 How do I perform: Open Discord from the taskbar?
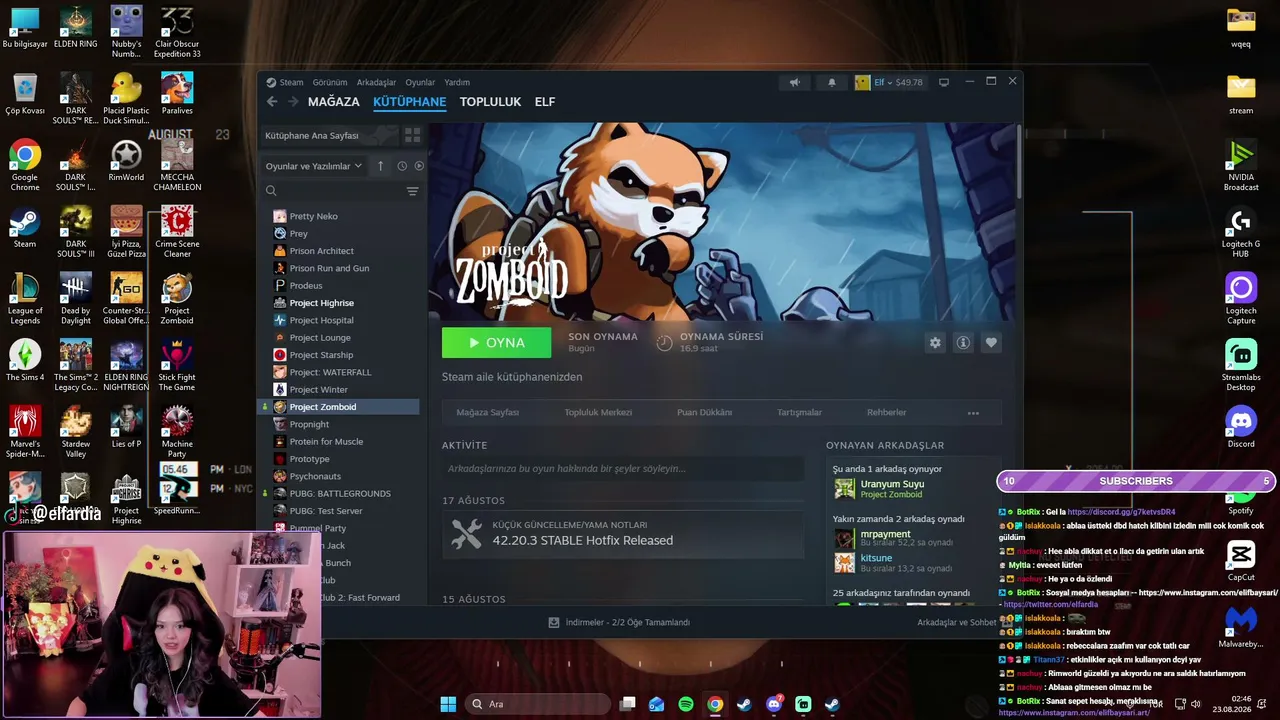pos(774,704)
